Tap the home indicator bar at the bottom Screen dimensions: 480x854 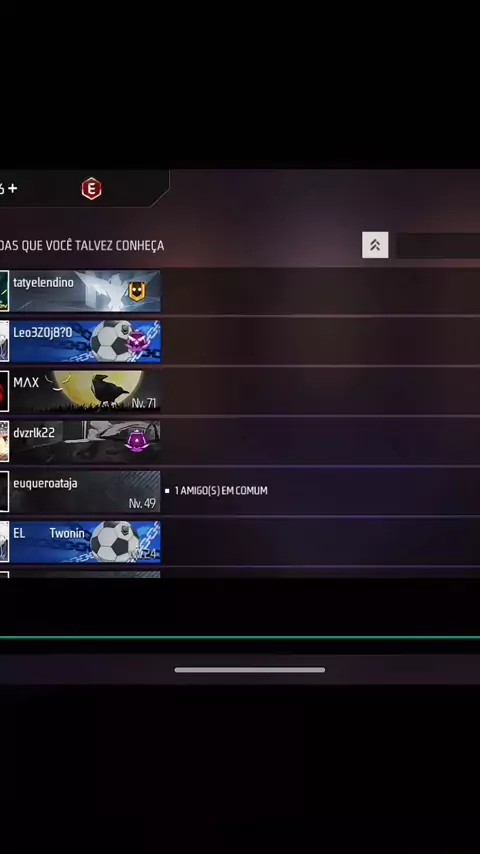[x=250, y=670]
